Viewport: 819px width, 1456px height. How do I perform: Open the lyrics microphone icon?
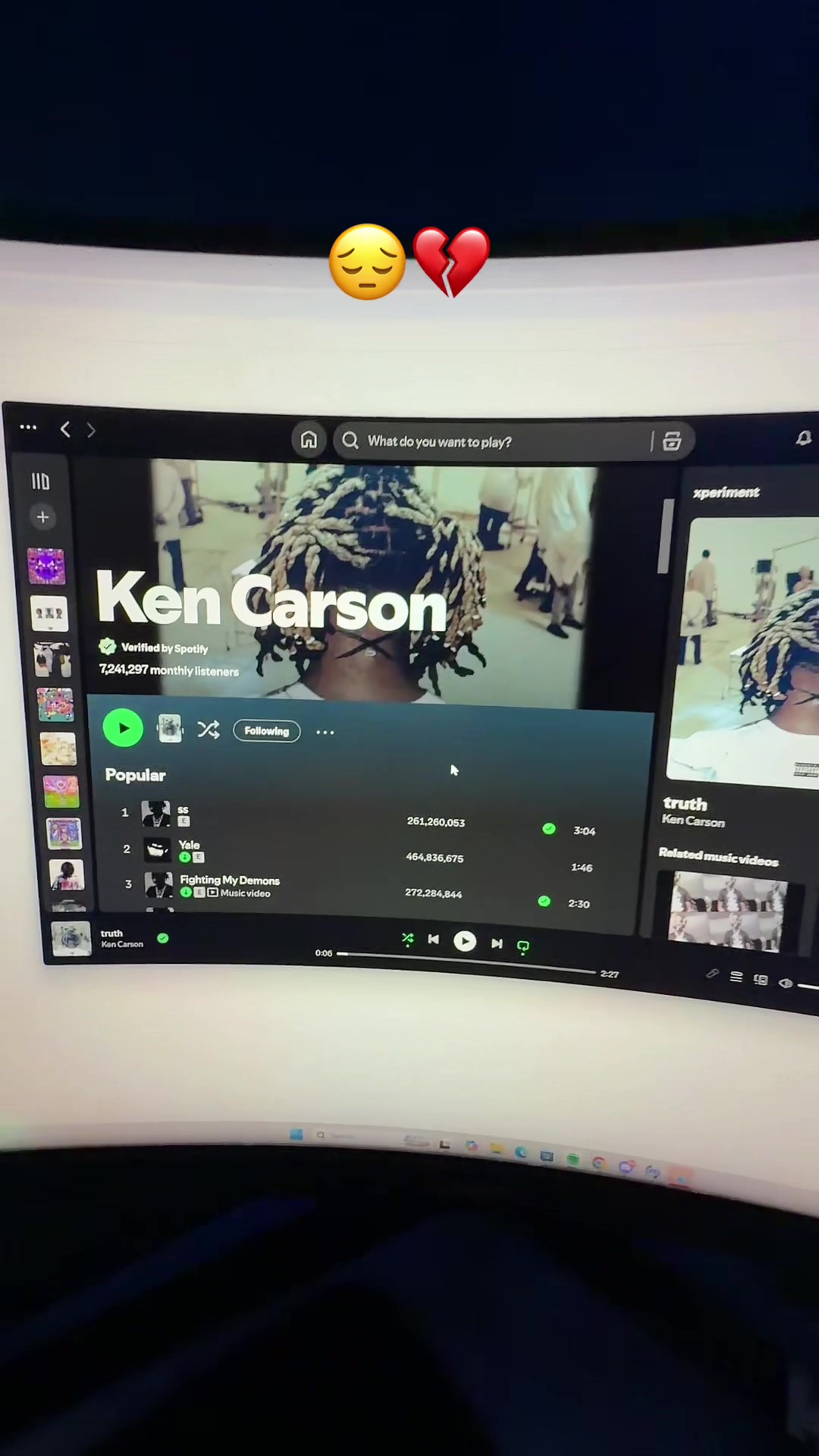712,974
